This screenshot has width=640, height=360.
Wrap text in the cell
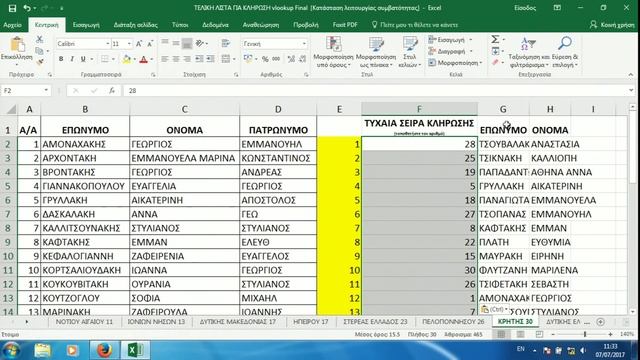[225, 44]
